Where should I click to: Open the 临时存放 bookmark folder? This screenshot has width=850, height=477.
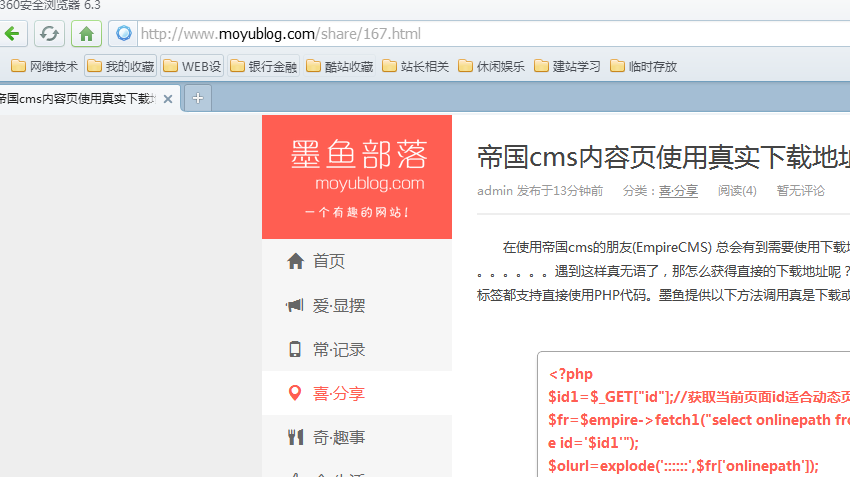click(643, 66)
